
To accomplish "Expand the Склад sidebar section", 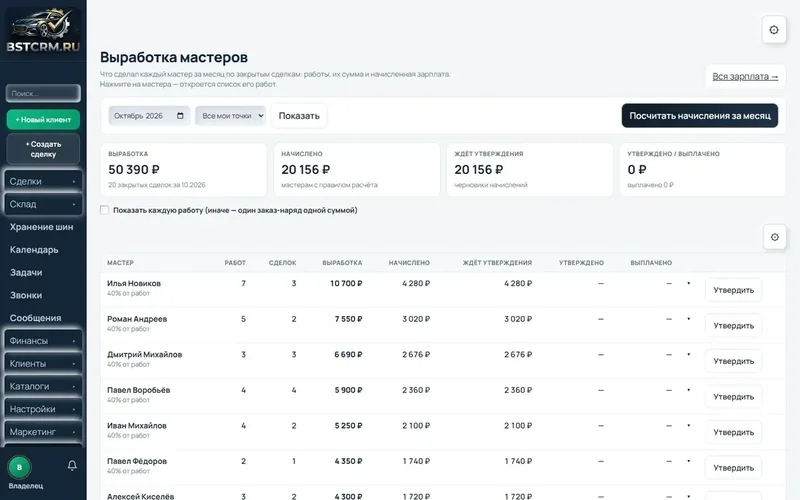I will tap(43, 204).
